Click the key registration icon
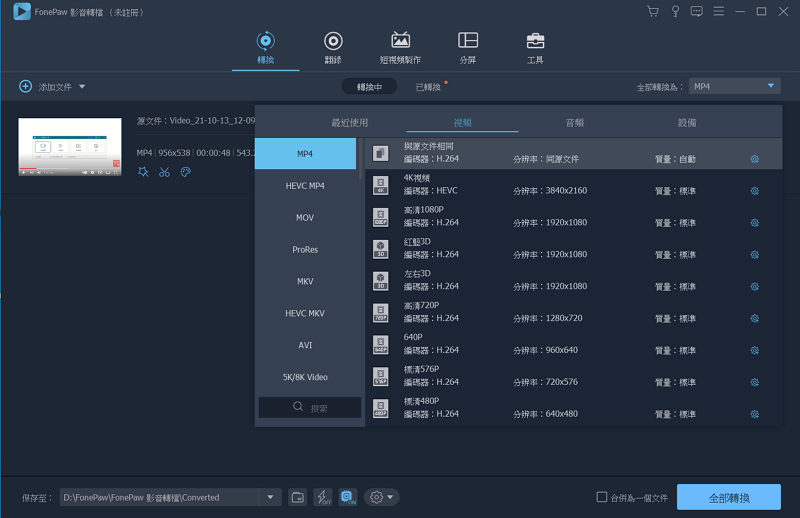The height and width of the screenshot is (518, 800). click(675, 11)
